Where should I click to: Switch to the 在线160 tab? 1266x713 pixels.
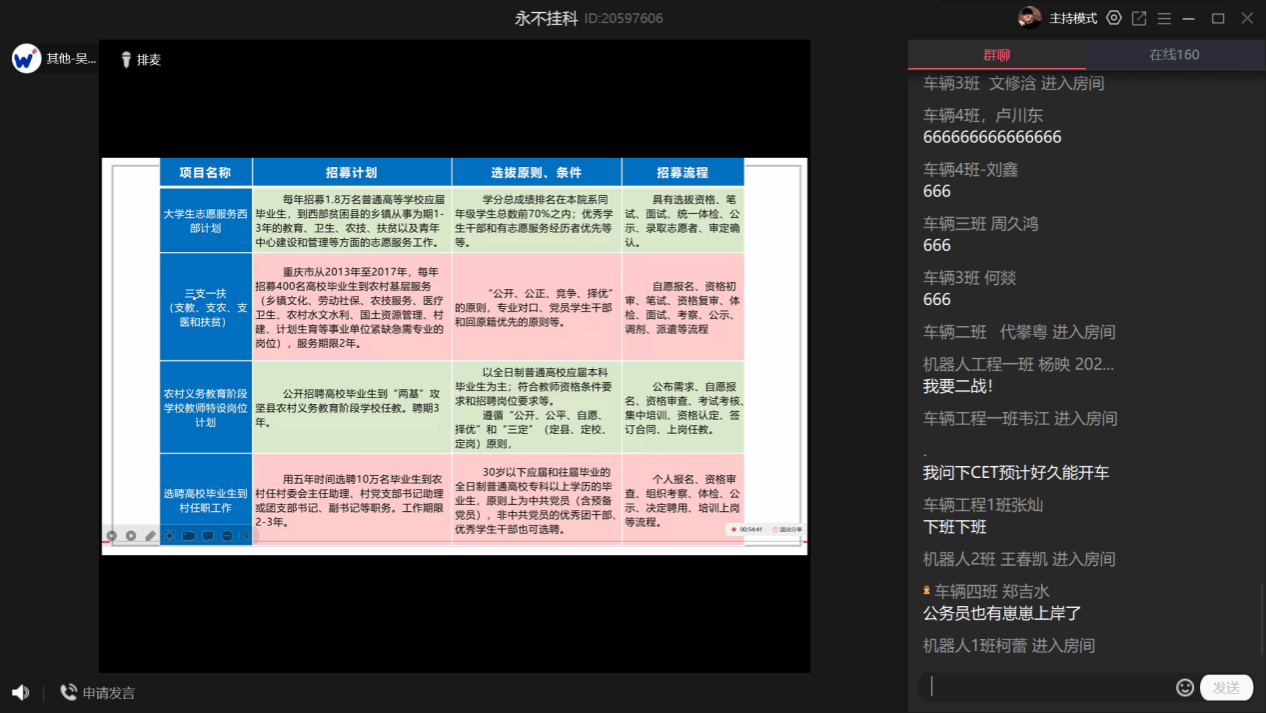tap(1174, 55)
